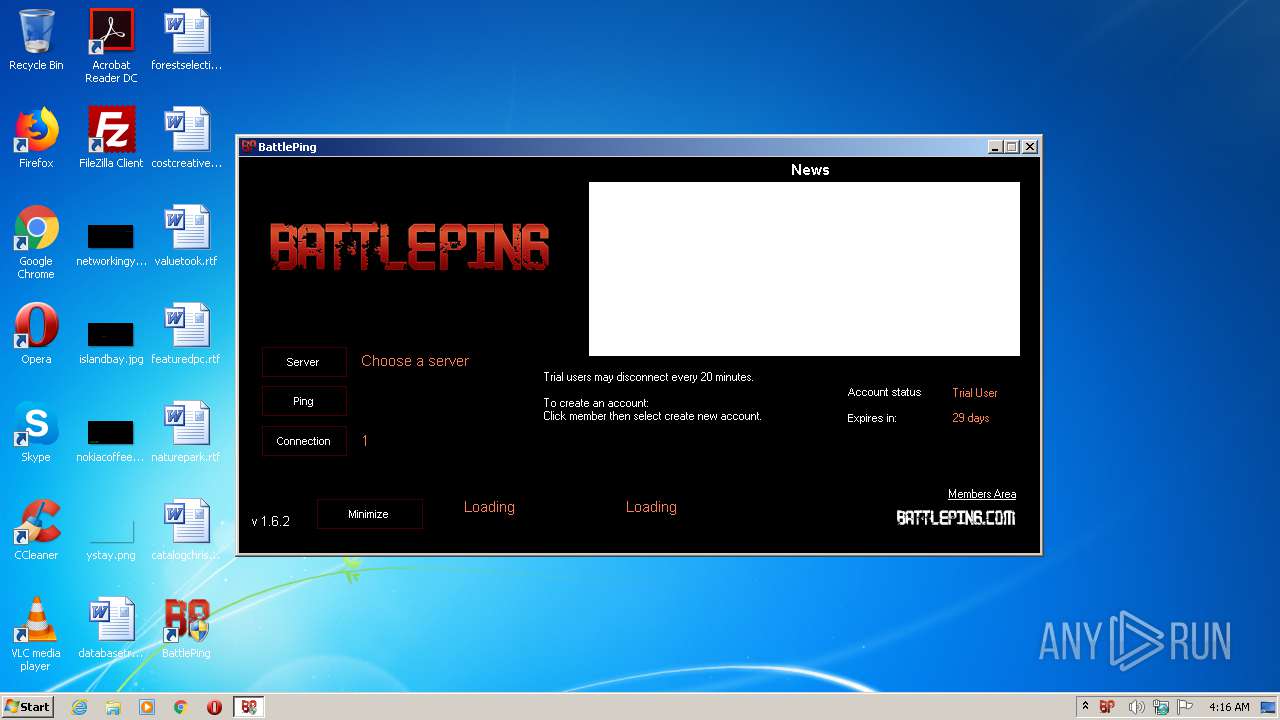The height and width of the screenshot is (720, 1280).
Task: Select ystay.png desktop file
Action: (111, 538)
